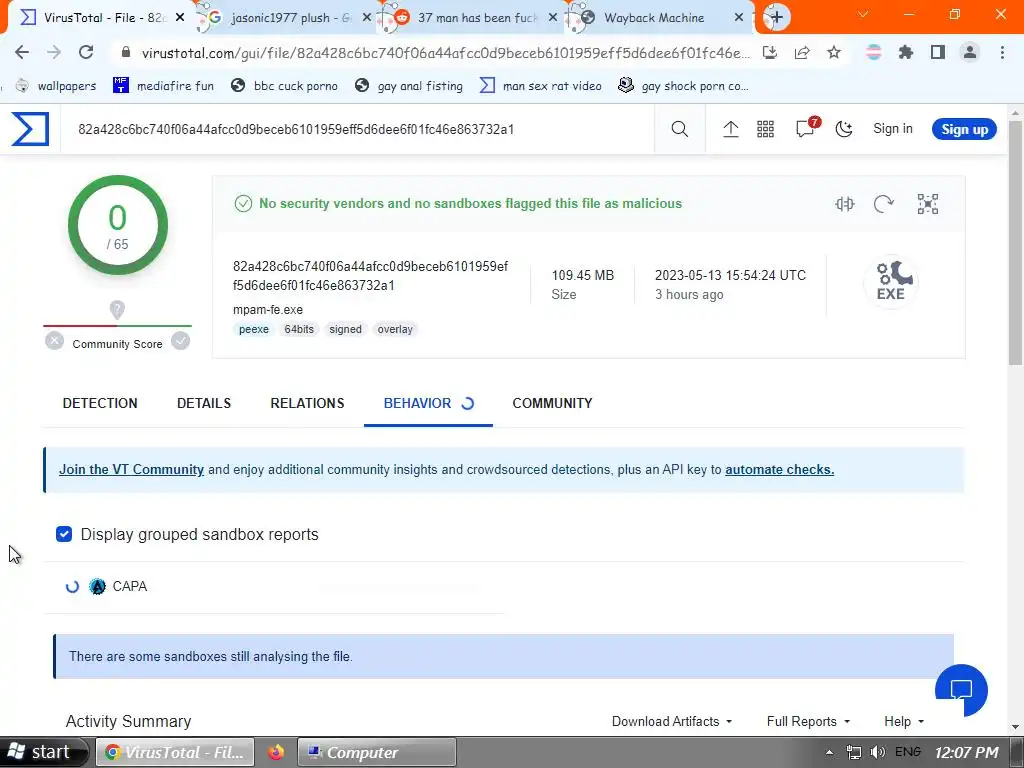Screen dimensions: 1024x768
Task: Vote negative community score X icon
Action: tap(55, 341)
